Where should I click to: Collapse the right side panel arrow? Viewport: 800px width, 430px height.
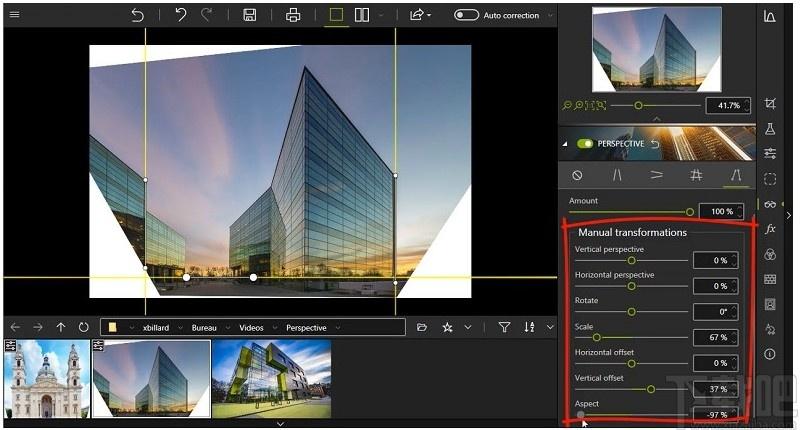click(789, 215)
